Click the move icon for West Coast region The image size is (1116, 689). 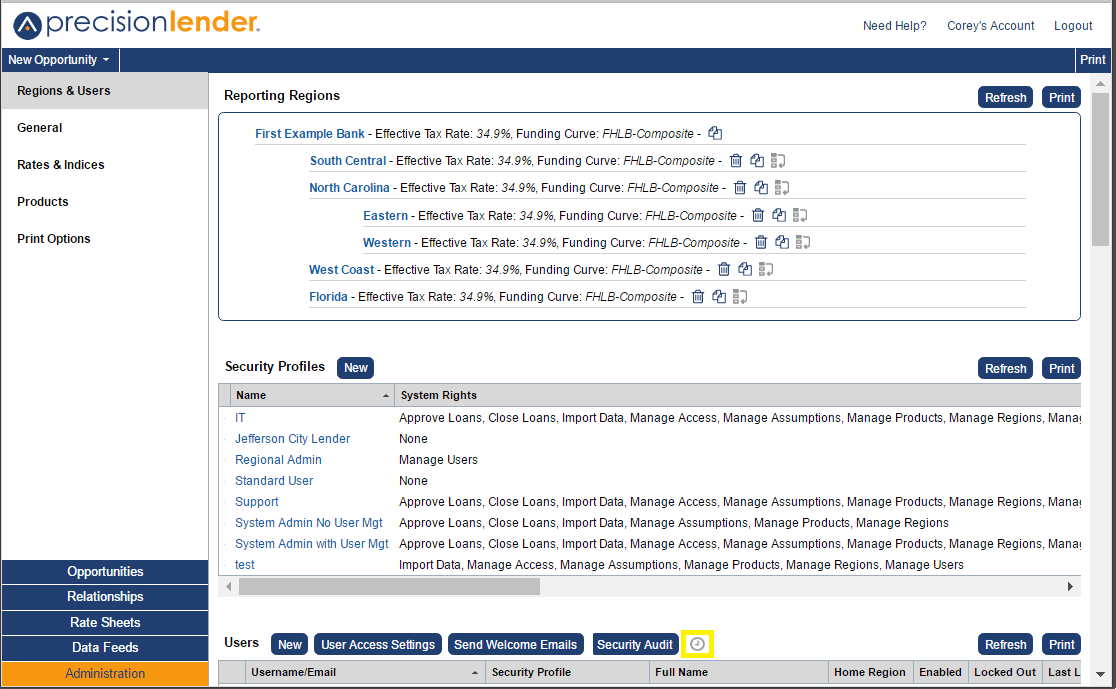point(766,269)
